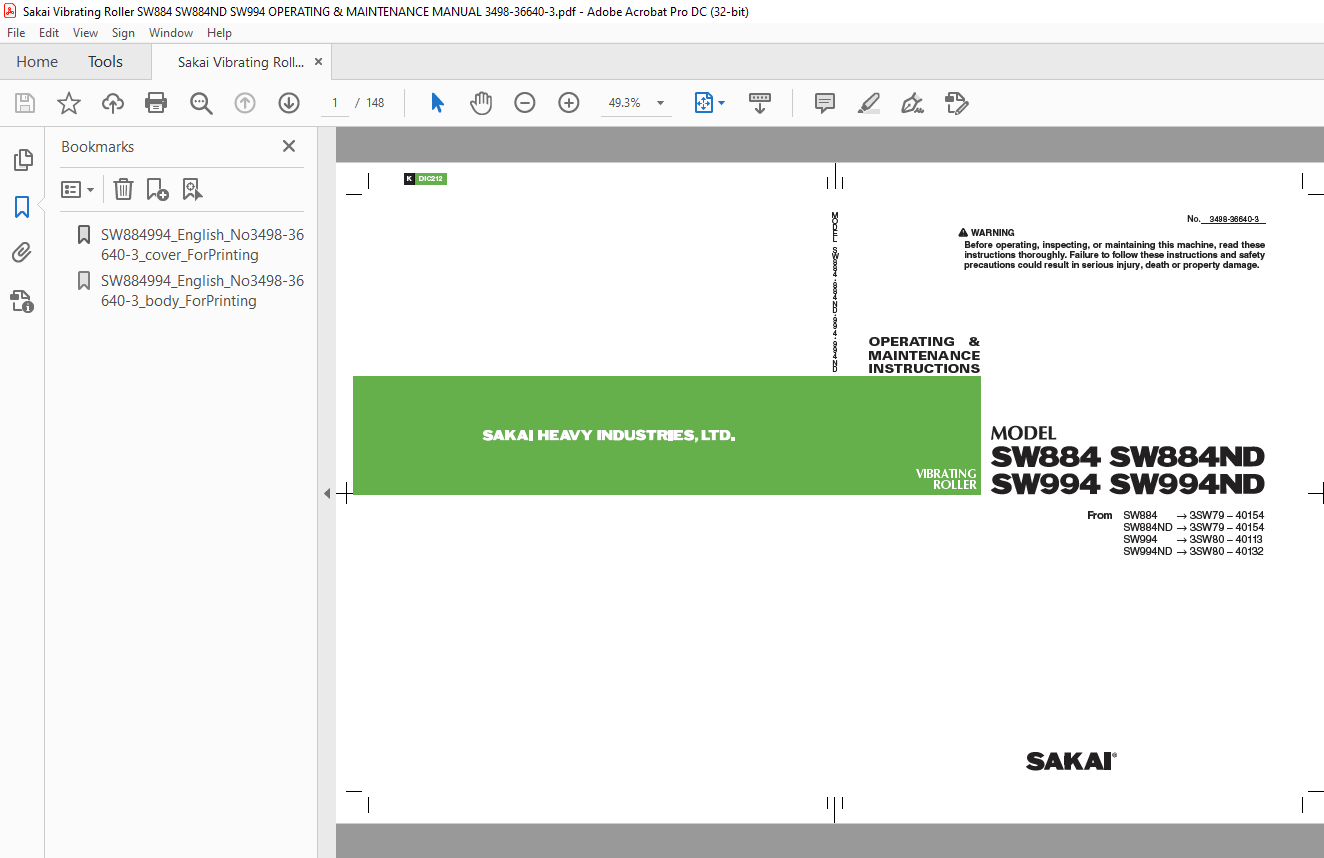Add document to starred files
Screen dimensions: 1324x858
point(69,103)
